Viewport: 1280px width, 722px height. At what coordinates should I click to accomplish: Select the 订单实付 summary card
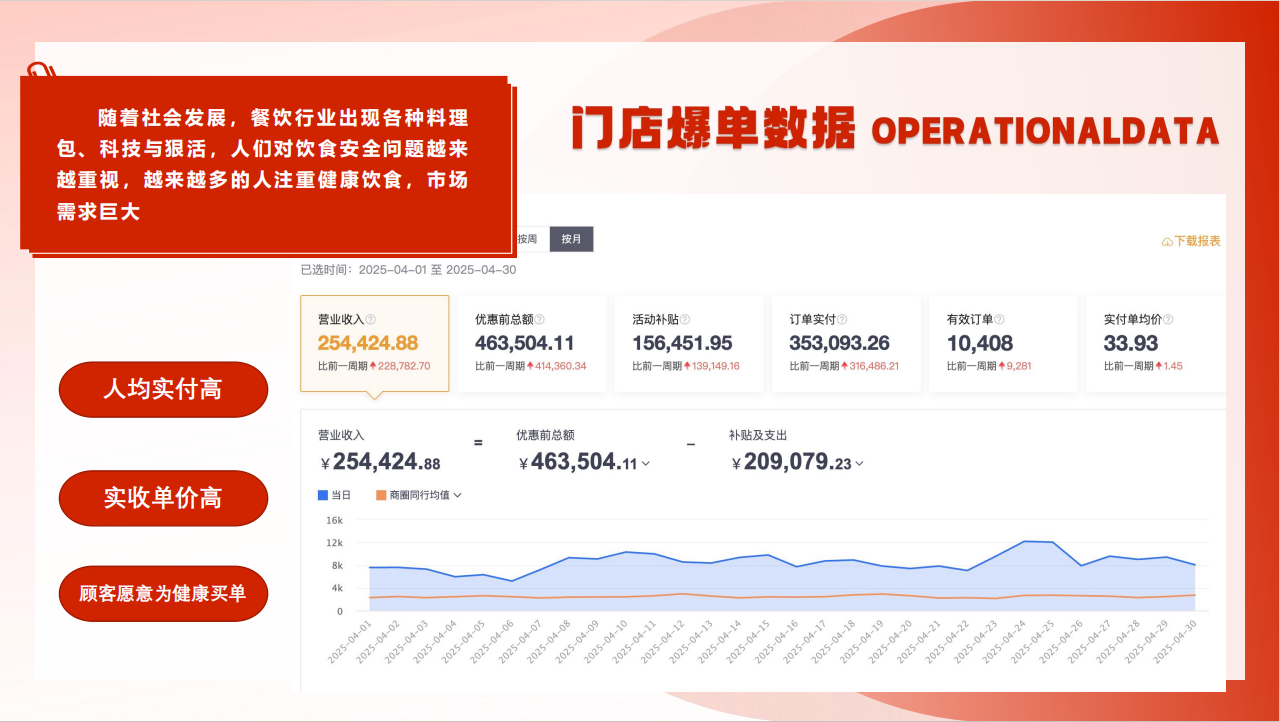[846, 343]
